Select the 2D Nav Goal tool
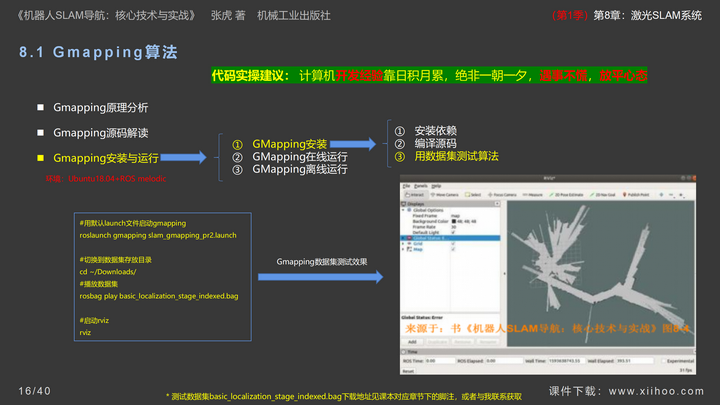720x405 pixels. point(602,195)
